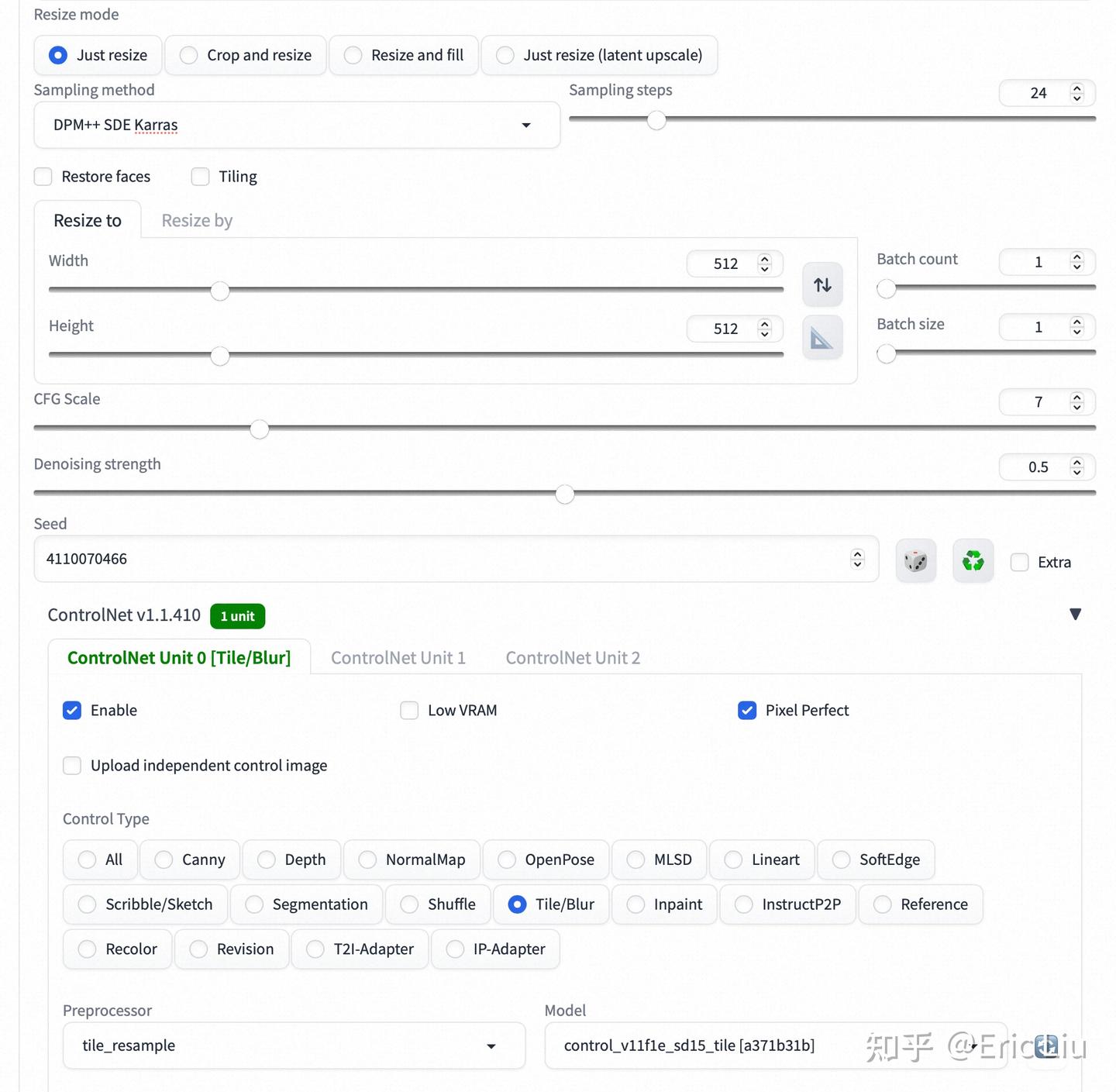Viewport: 1116px width, 1092px height.
Task: Uncheck the Pixel Perfect checkbox
Action: pos(747,711)
